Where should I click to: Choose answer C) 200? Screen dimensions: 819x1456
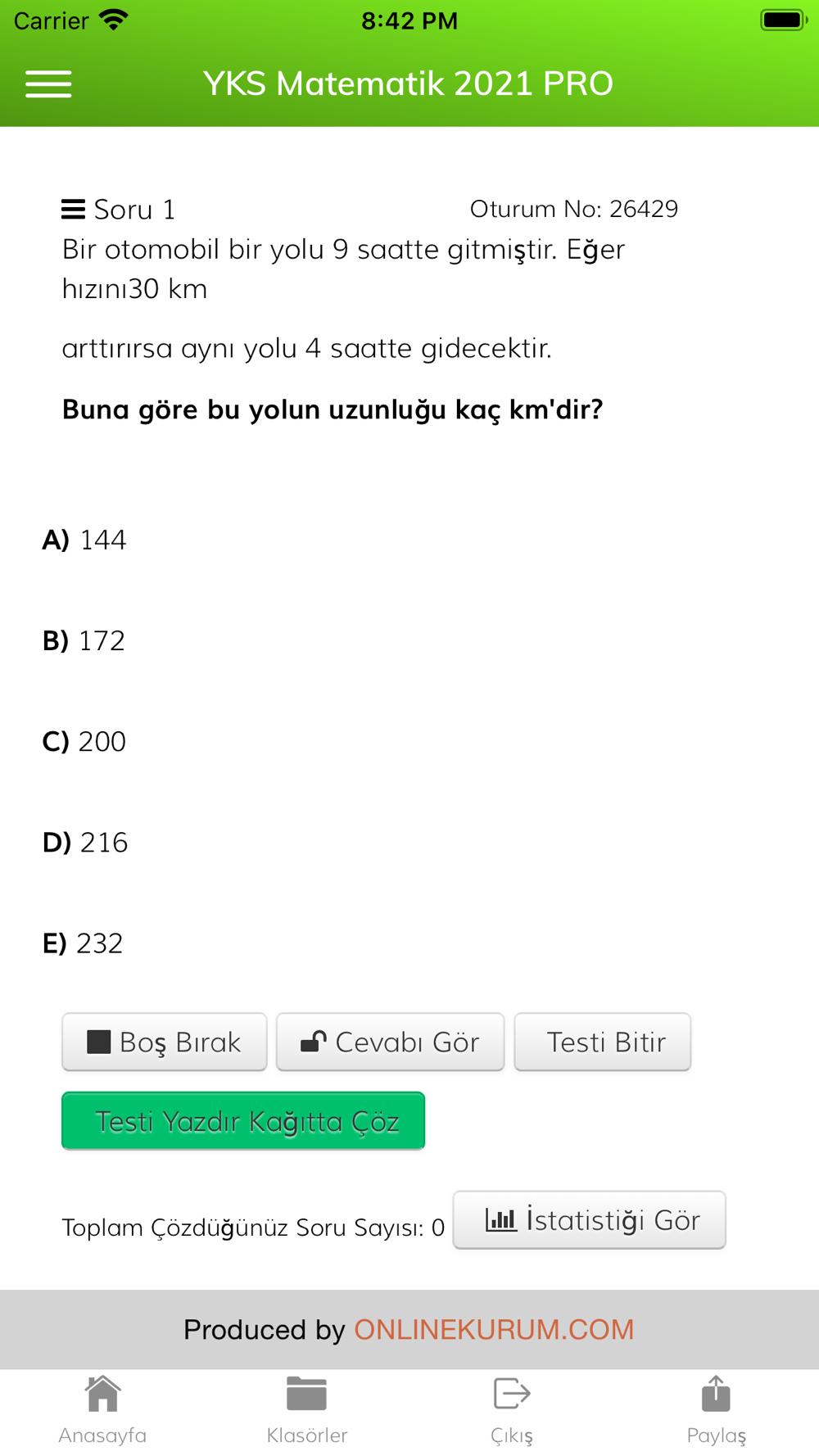coord(84,741)
